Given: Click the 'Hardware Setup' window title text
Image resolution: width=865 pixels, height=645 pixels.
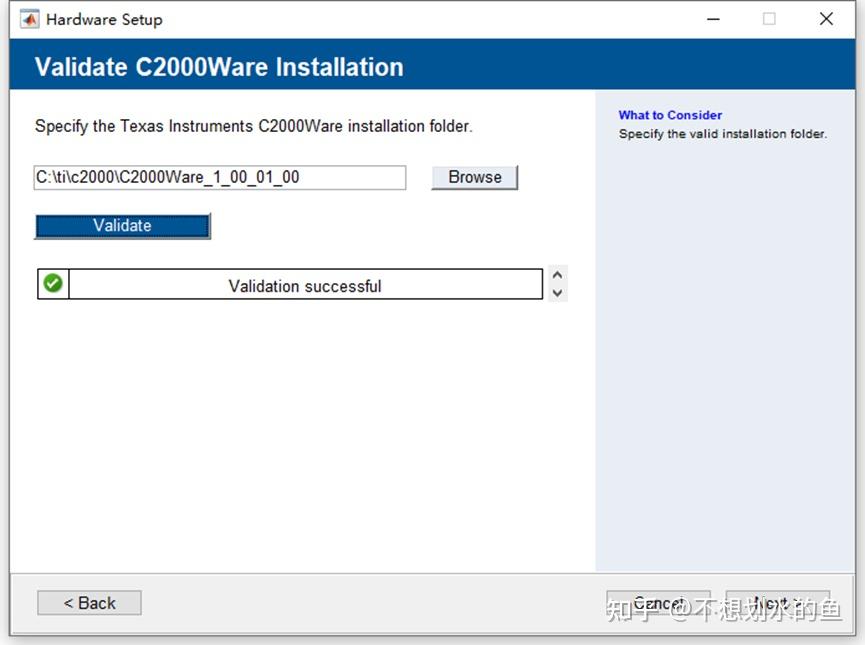Looking at the screenshot, I should click(x=104, y=19).
